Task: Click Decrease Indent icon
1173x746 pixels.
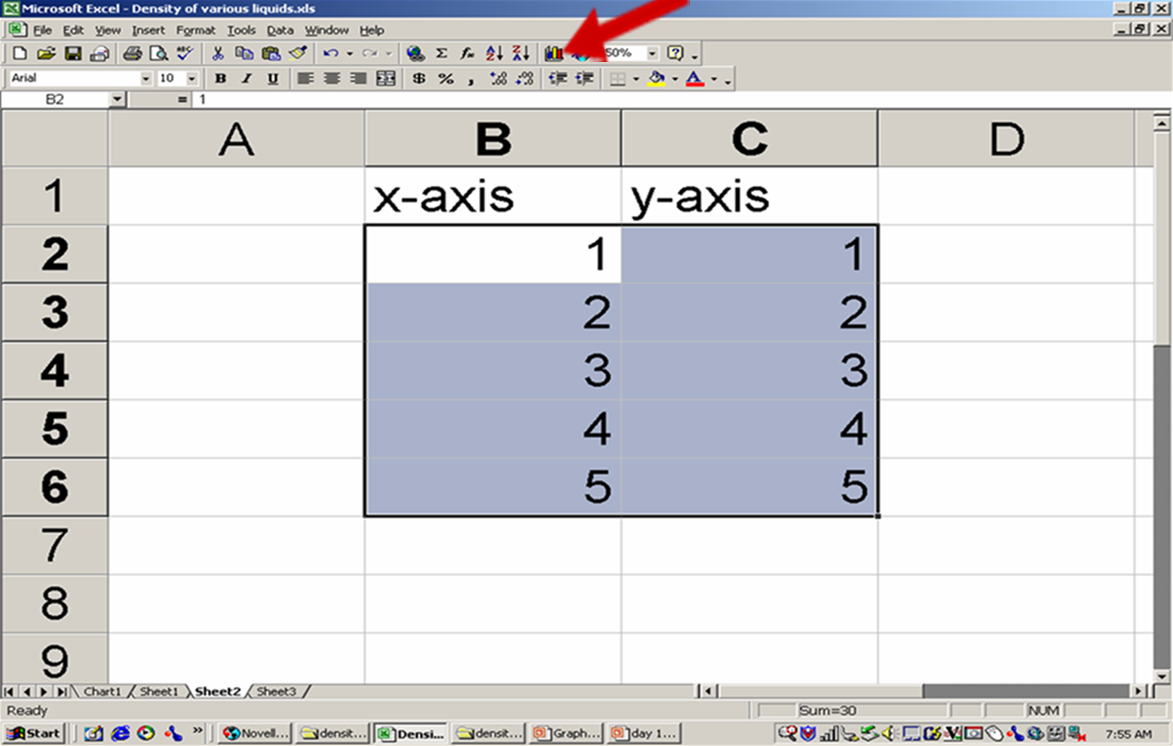Action: coord(558,78)
